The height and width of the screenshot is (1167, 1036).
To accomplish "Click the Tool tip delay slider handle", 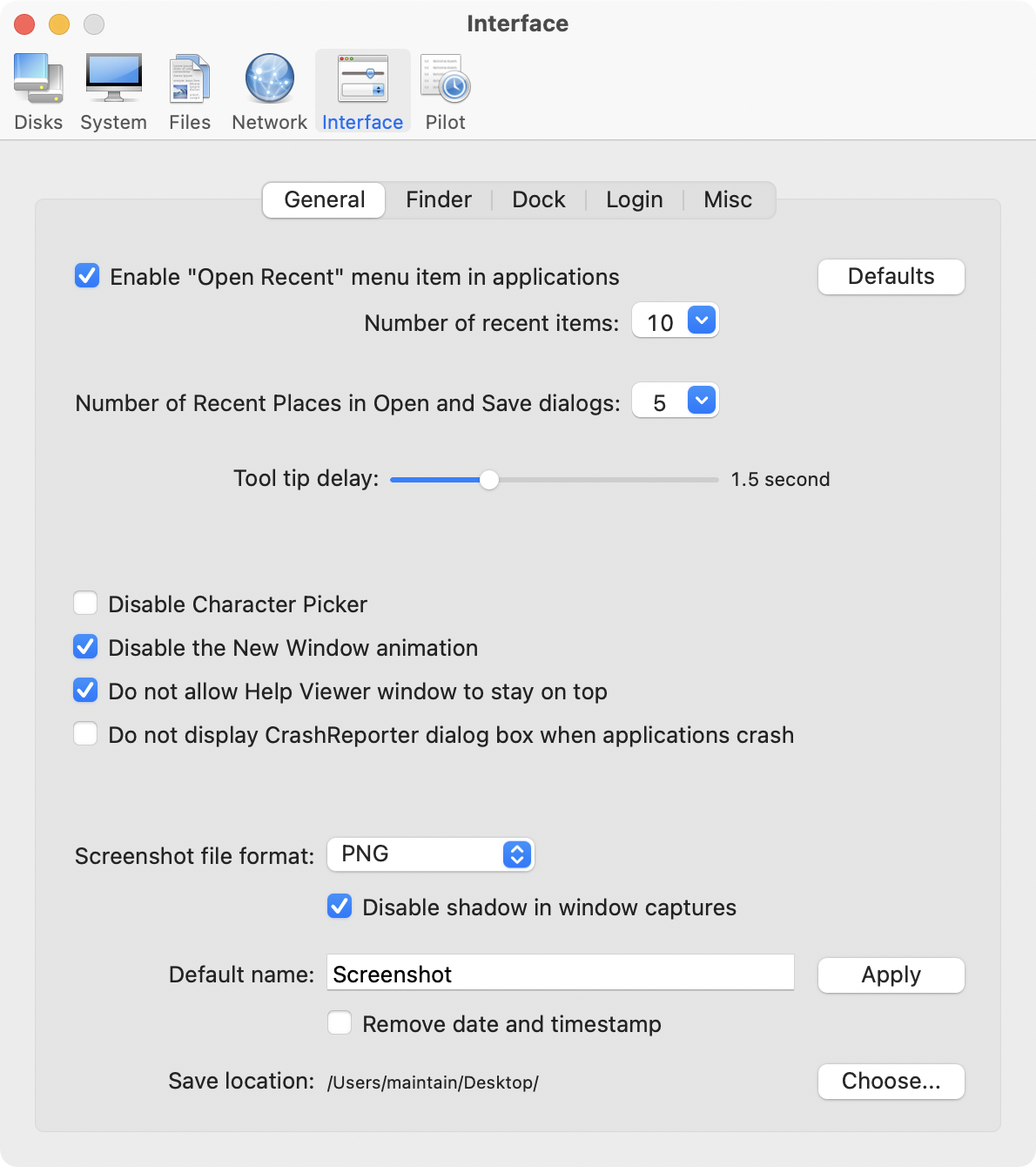I will click(x=489, y=480).
